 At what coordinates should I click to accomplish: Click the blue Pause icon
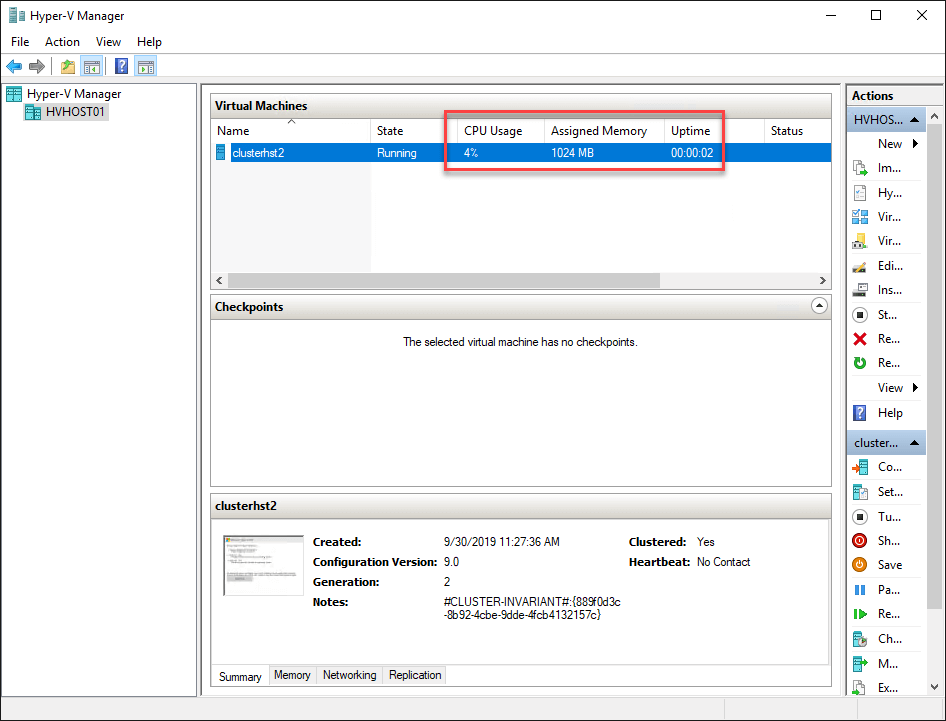[x=860, y=589]
